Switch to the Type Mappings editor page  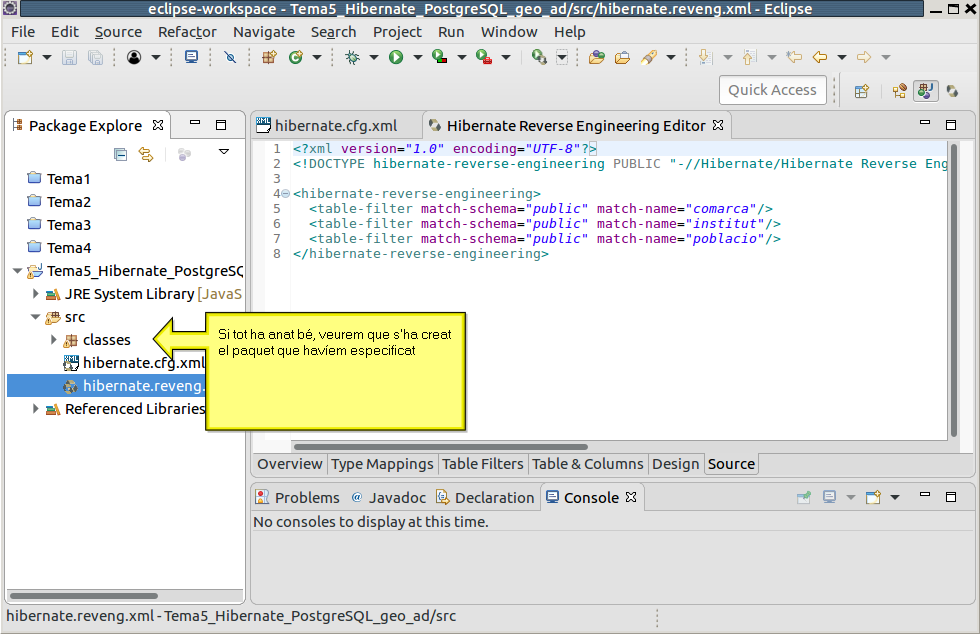coord(382,464)
